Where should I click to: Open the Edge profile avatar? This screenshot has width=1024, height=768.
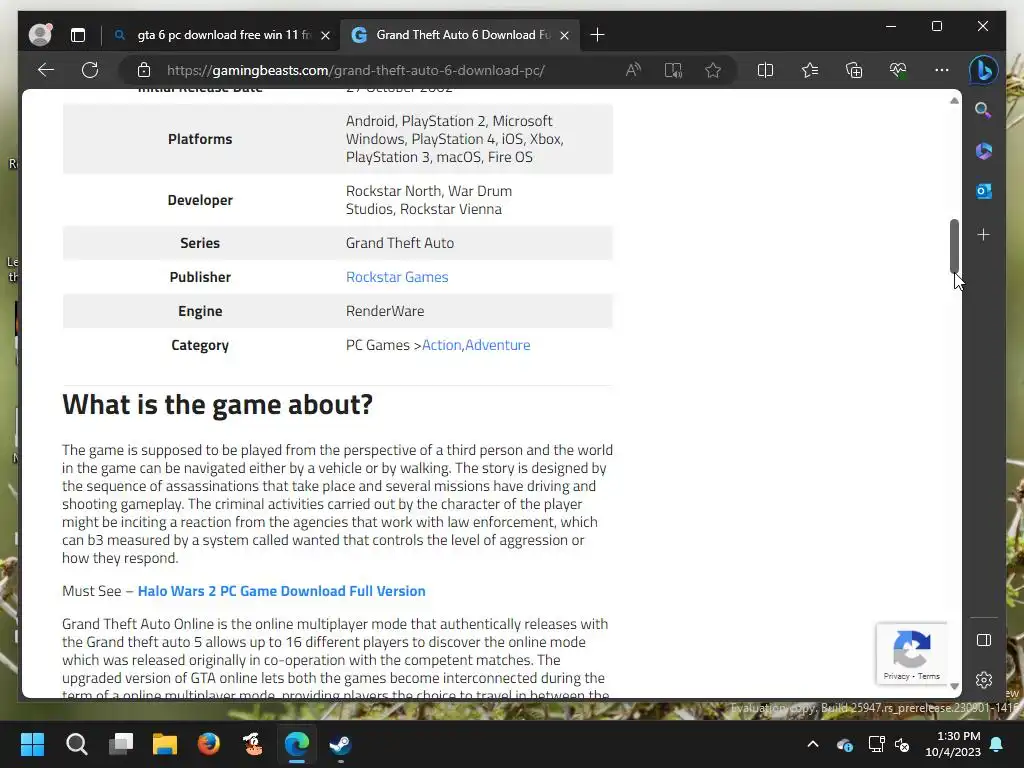click(x=40, y=35)
